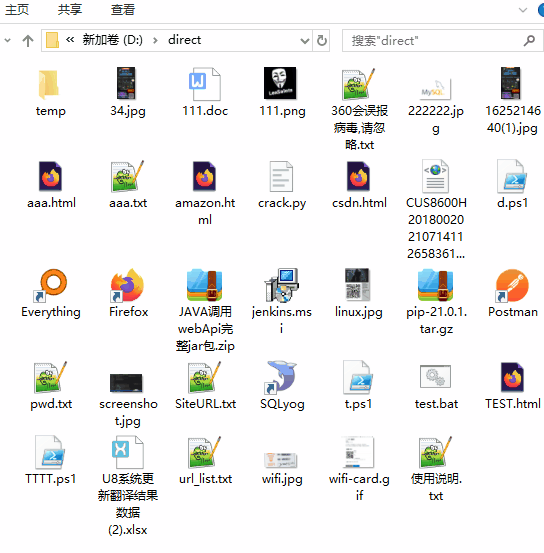
Task: Open the 共享 ribbon tab
Action: [70, 10]
